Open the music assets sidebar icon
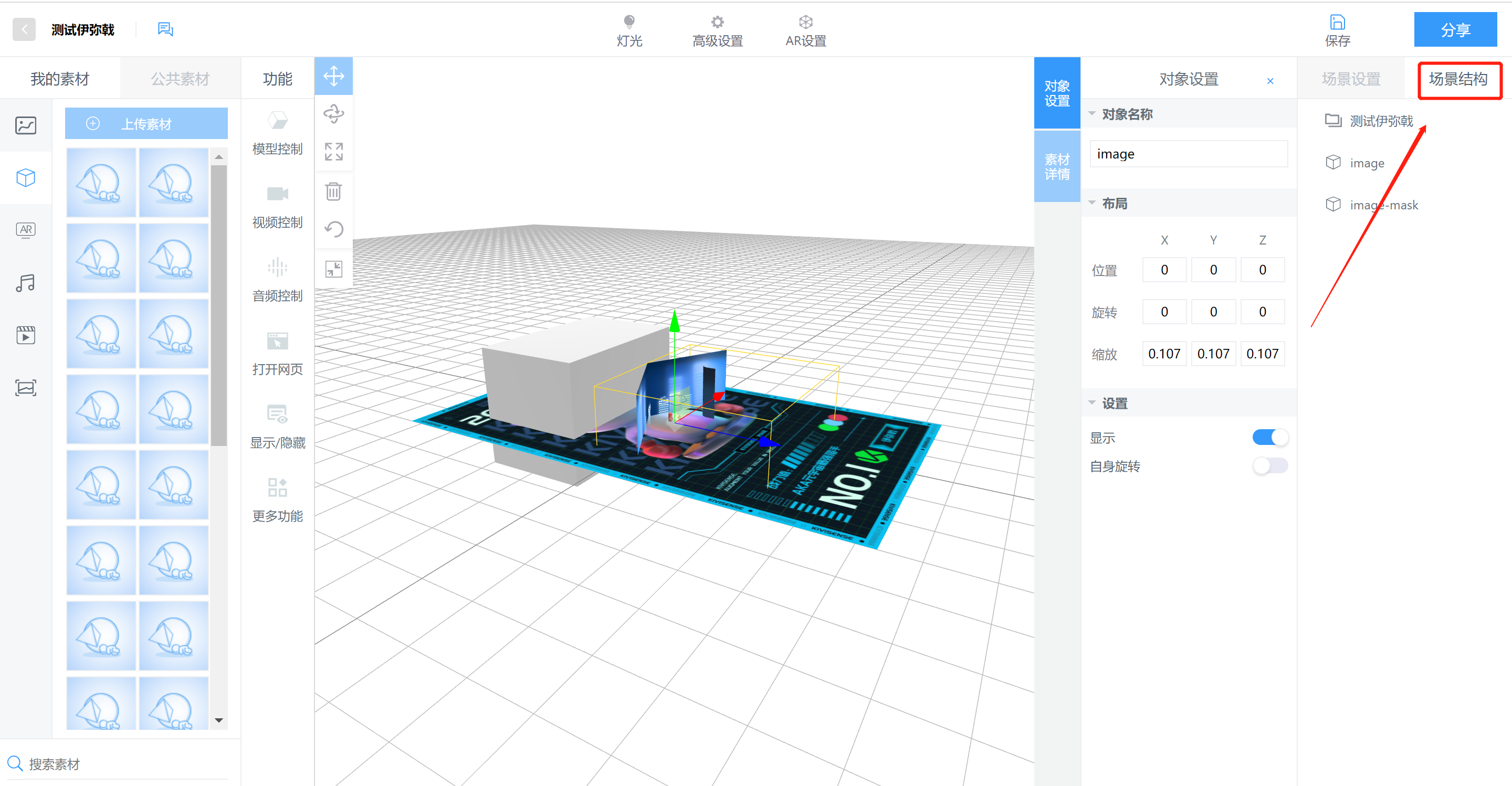The height and width of the screenshot is (786, 1512). [26, 283]
